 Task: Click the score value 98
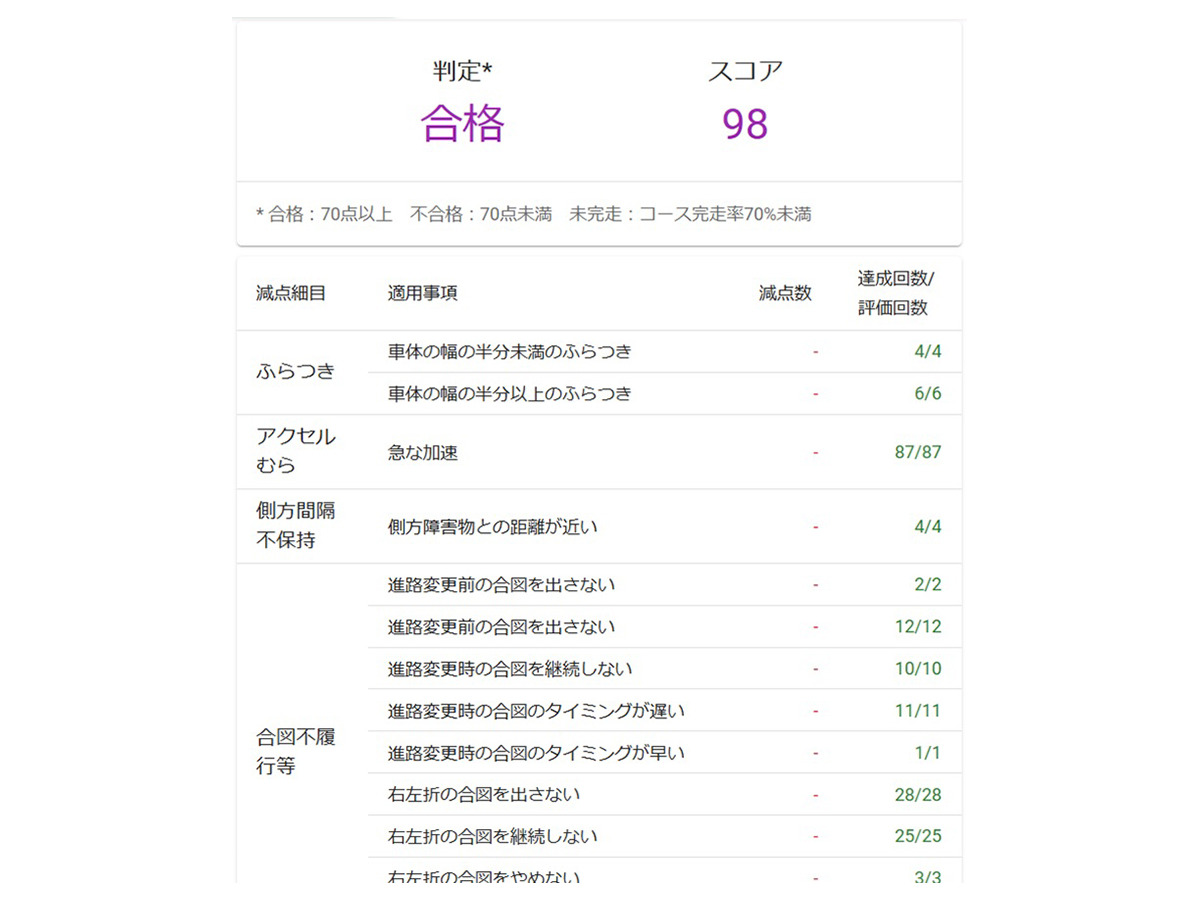[745, 124]
